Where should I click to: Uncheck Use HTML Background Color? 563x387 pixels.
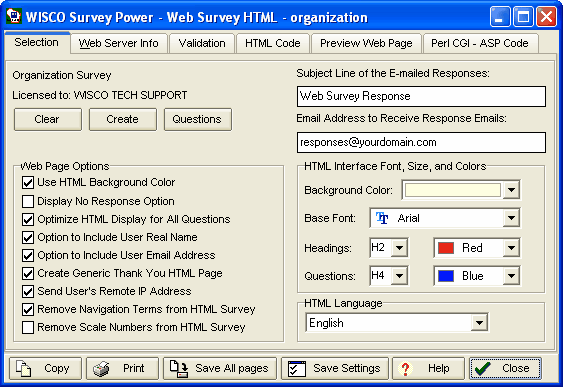[28, 182]
